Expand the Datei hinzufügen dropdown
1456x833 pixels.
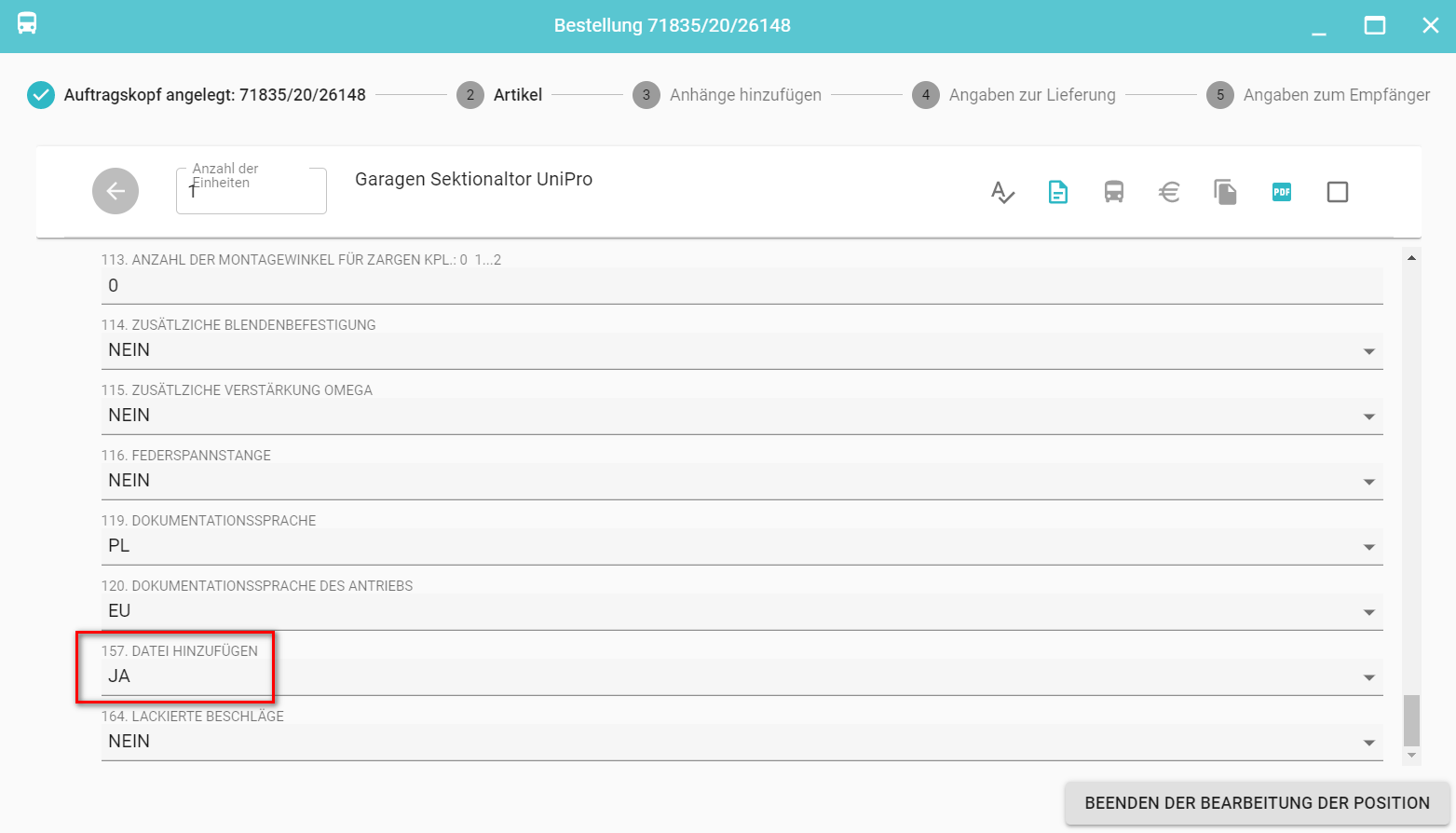1368,677
